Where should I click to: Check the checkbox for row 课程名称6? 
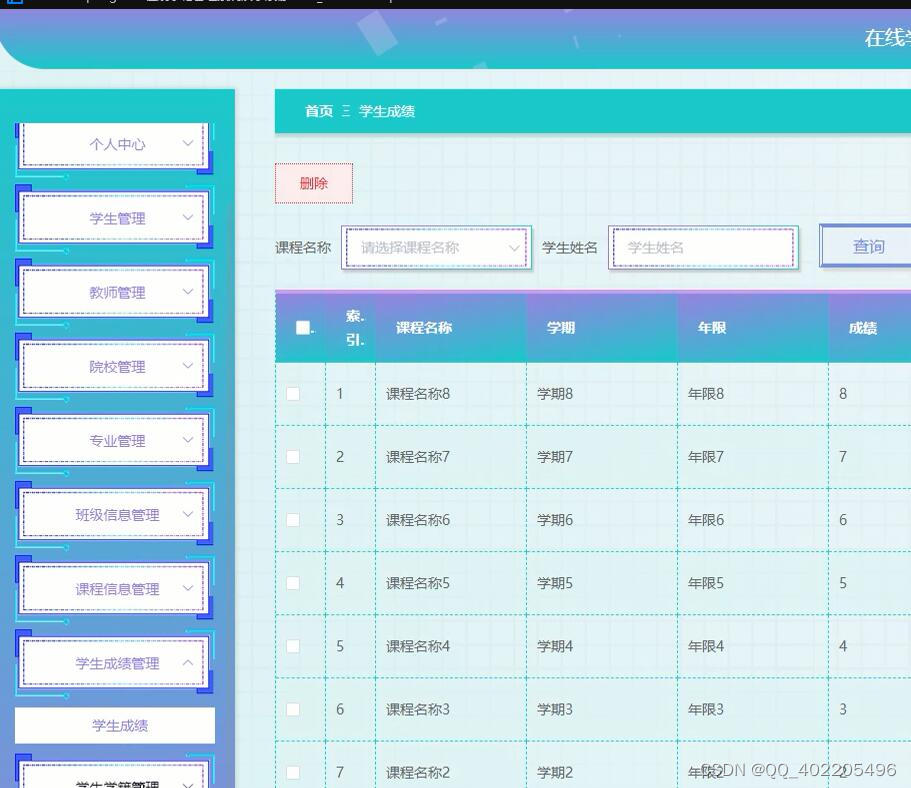tap(293, 519)
